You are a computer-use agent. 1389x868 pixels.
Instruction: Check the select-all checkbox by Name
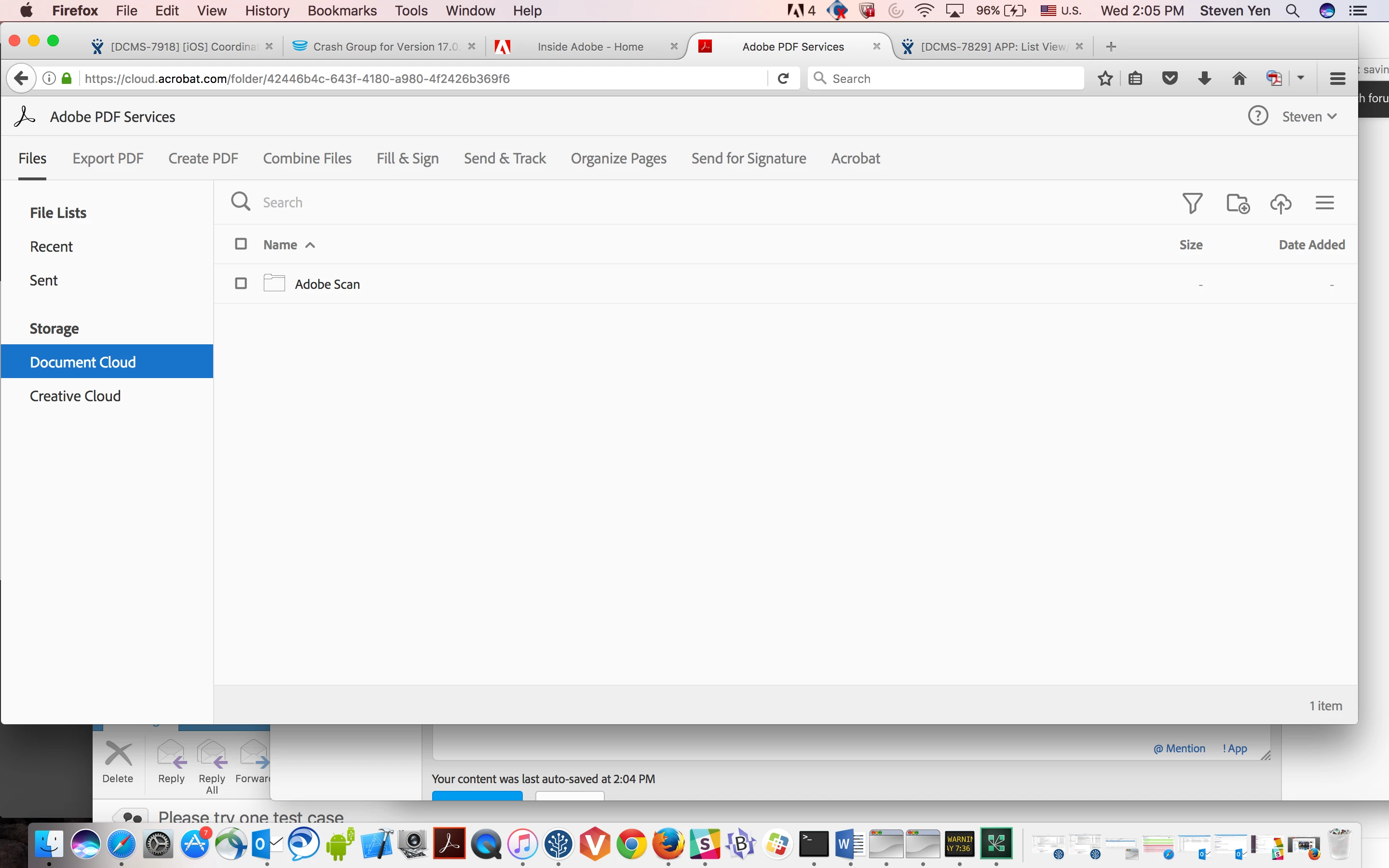241,244
